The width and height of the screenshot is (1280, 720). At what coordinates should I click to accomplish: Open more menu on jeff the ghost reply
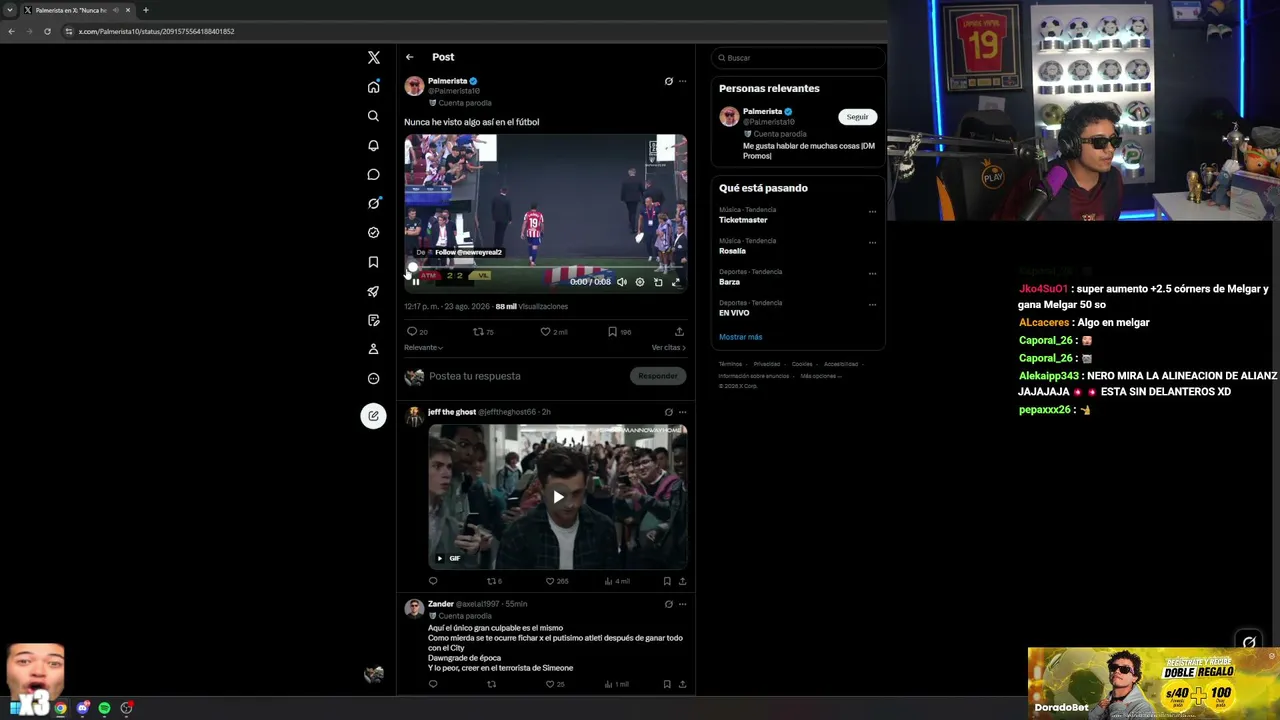683,412
